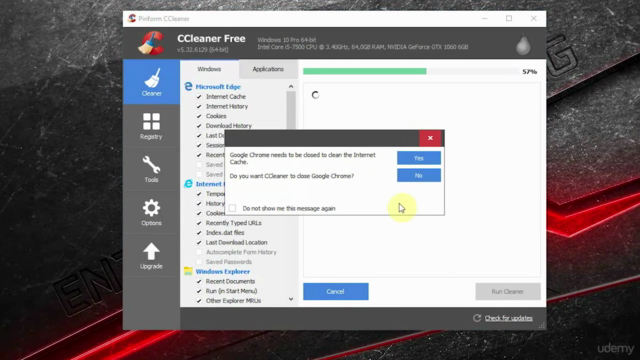Click the 57% progress label
Viewport: 640px width, 360px height.
pos(529,71)
